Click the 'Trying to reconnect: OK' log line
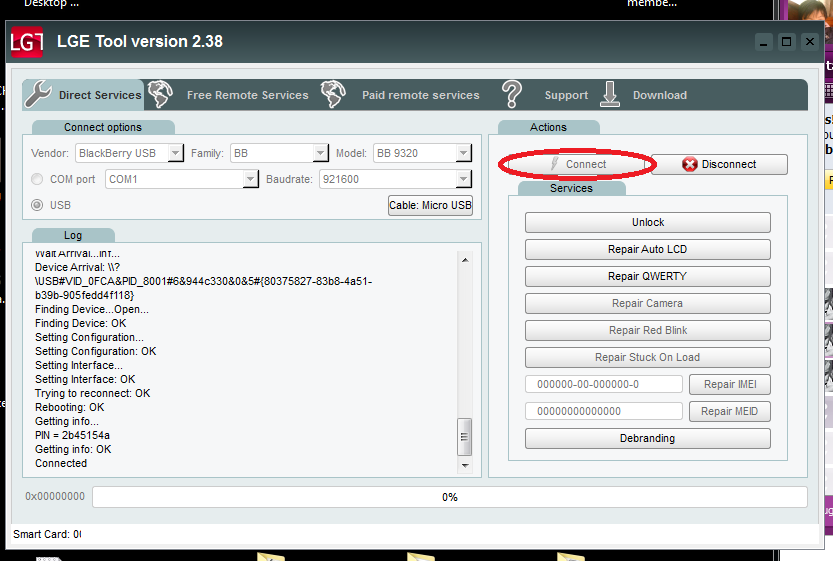833x561 pixels. click(x=92, y=394)
